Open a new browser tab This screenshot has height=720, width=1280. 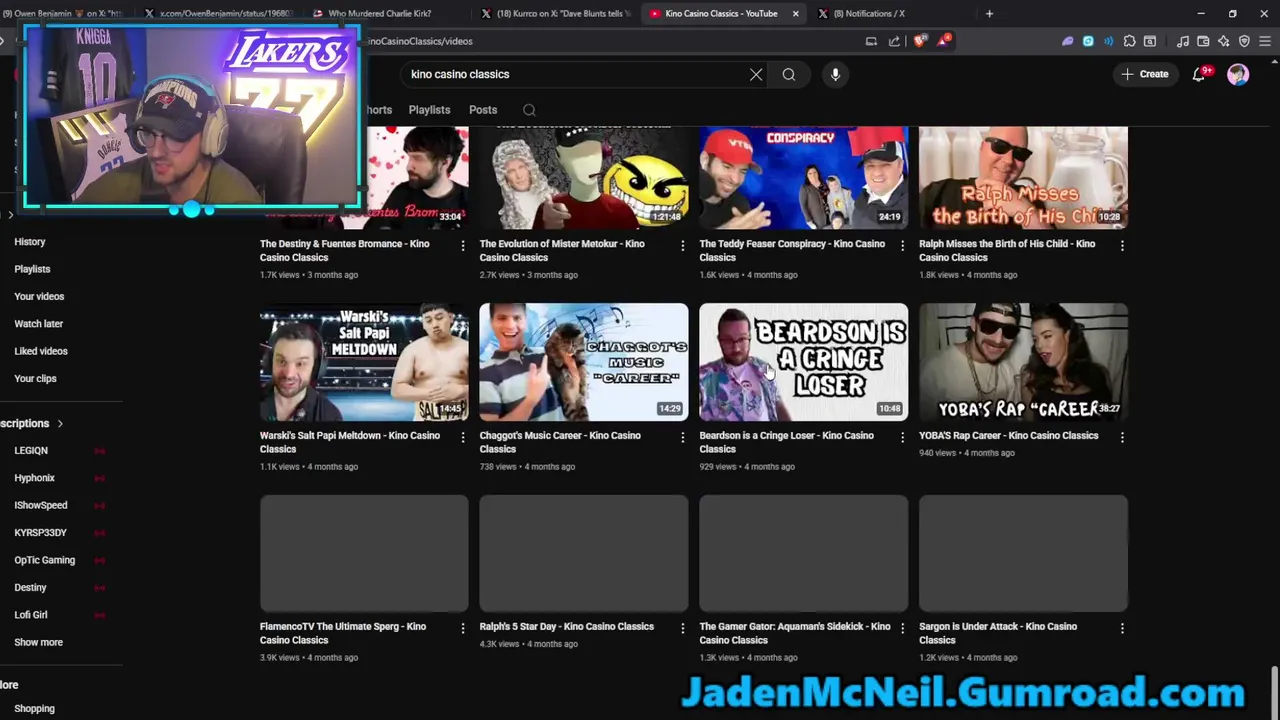[989, 14]
